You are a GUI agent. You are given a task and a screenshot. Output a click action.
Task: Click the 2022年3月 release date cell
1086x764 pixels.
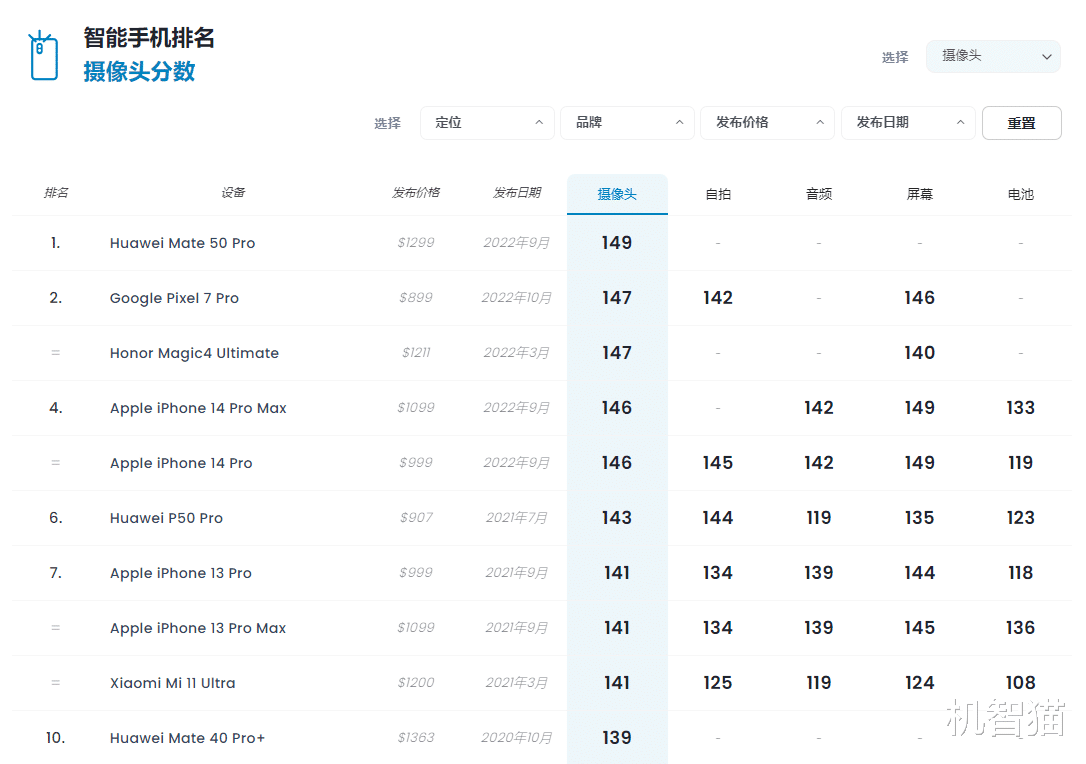pyautogui.click(x=517, y=353)
